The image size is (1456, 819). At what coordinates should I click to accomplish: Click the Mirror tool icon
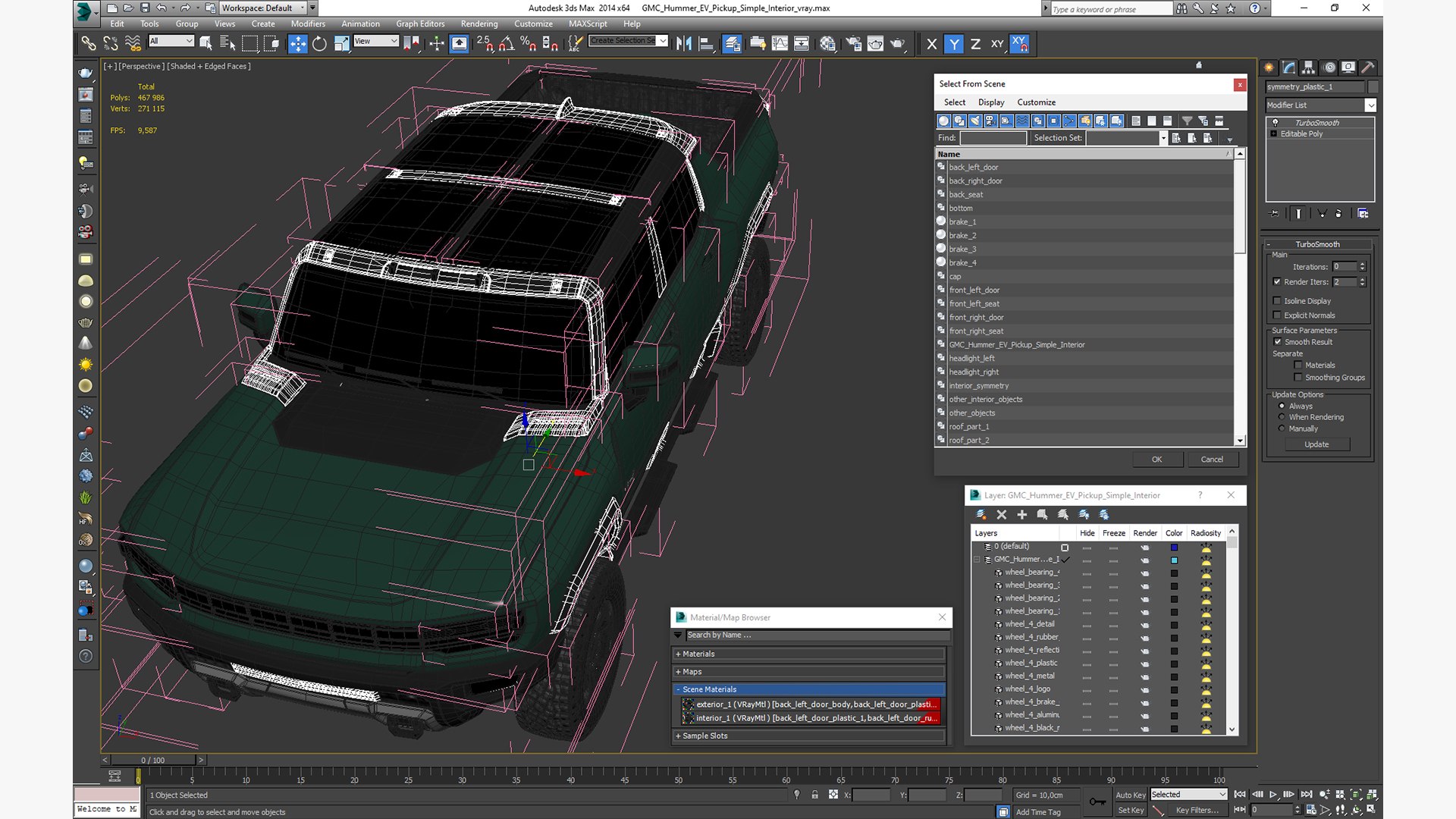[684, 44]
